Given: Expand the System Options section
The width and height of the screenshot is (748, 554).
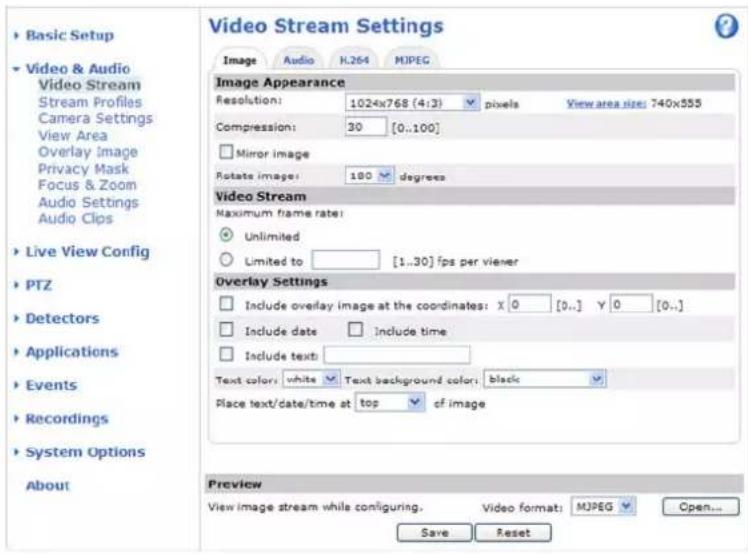Looking at the screenshot, I should click(85, 452).
